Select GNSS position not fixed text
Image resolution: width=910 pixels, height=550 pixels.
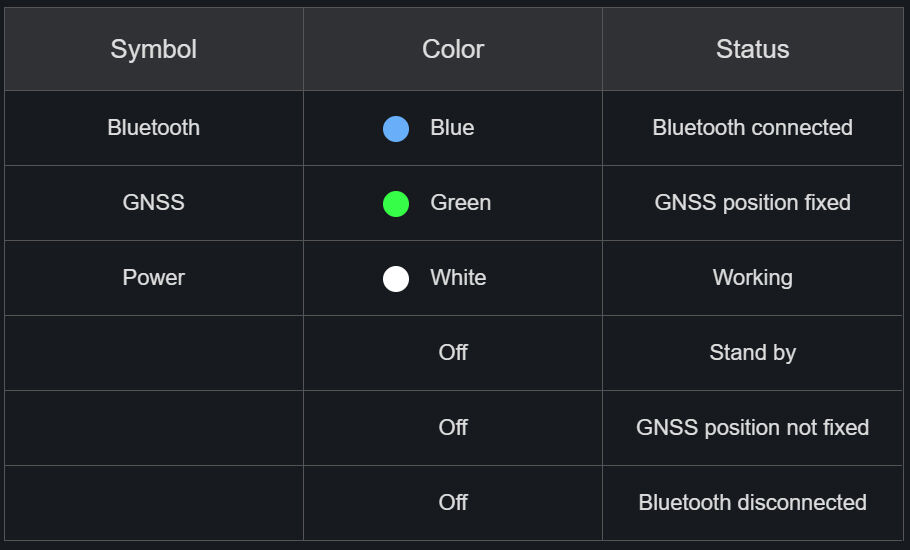coord(752,428)
